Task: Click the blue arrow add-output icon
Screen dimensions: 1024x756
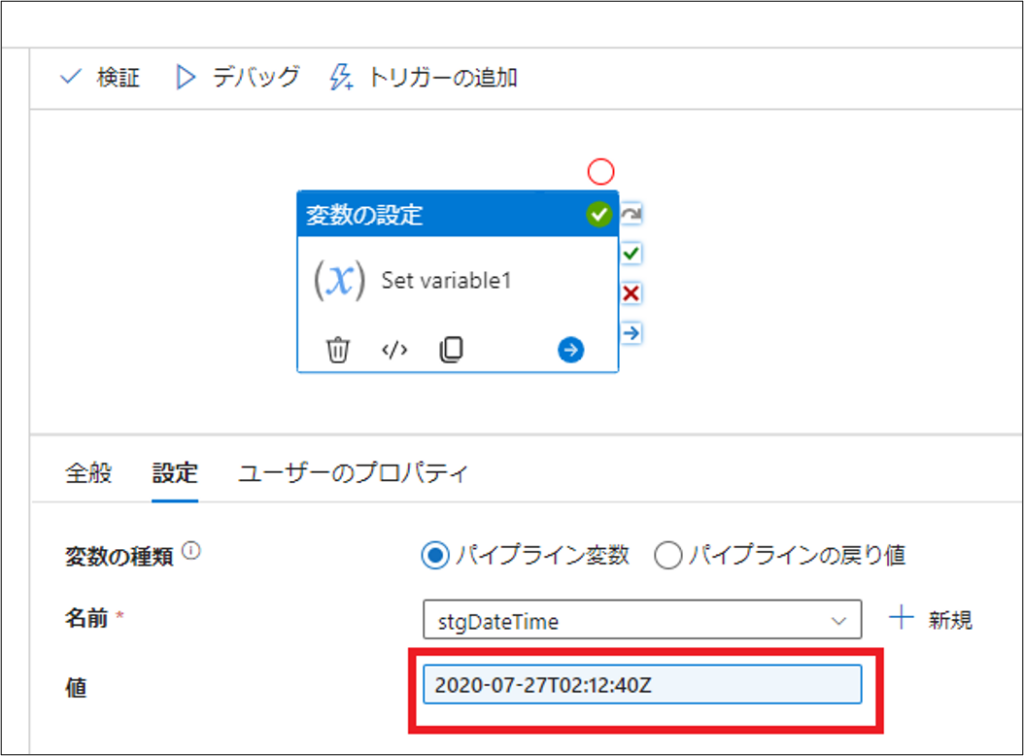Action: point(571,350)
